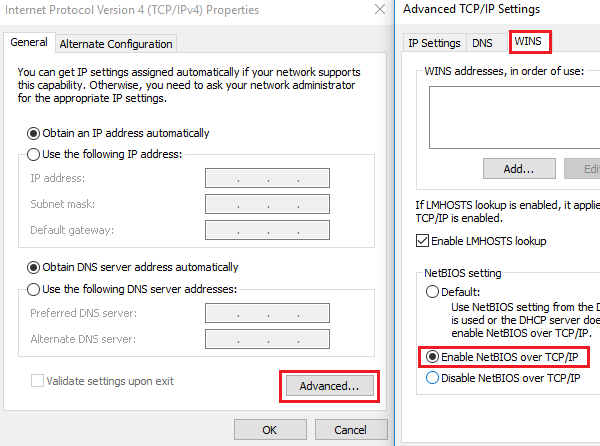The width and height of the screenshot is (600, 446).
Task: Click 'WINS addresses, in order of use:' label
Action: [x=504, y=71]
